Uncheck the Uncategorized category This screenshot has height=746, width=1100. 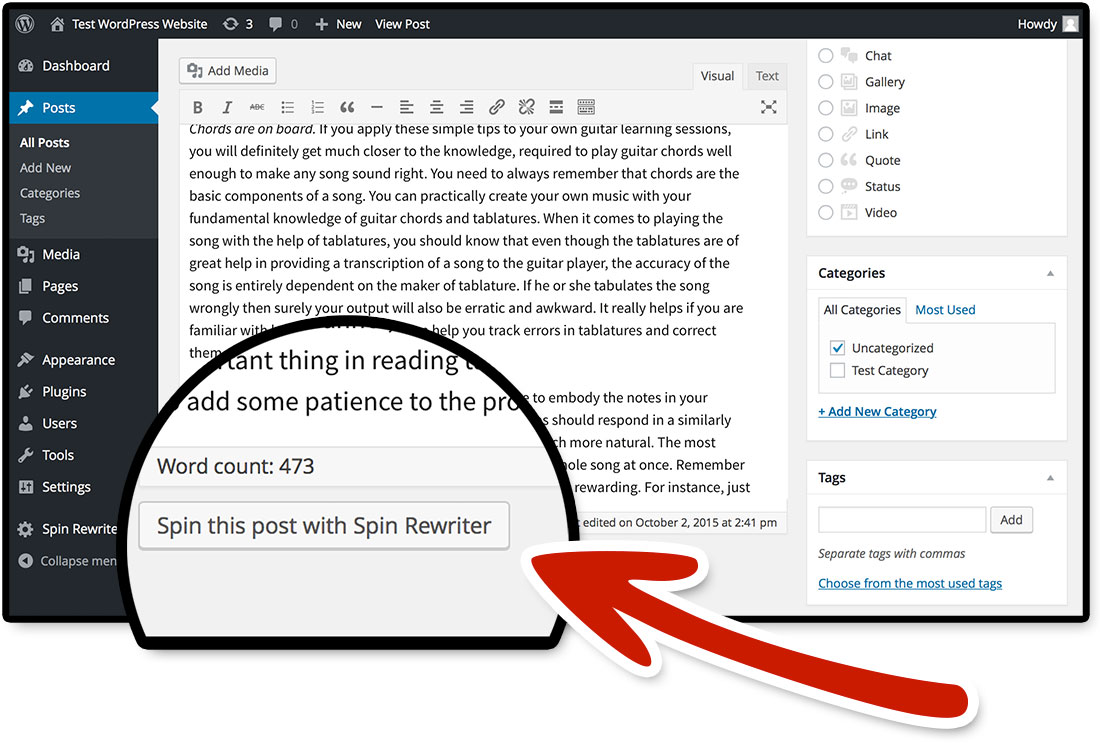pos(837,348)
